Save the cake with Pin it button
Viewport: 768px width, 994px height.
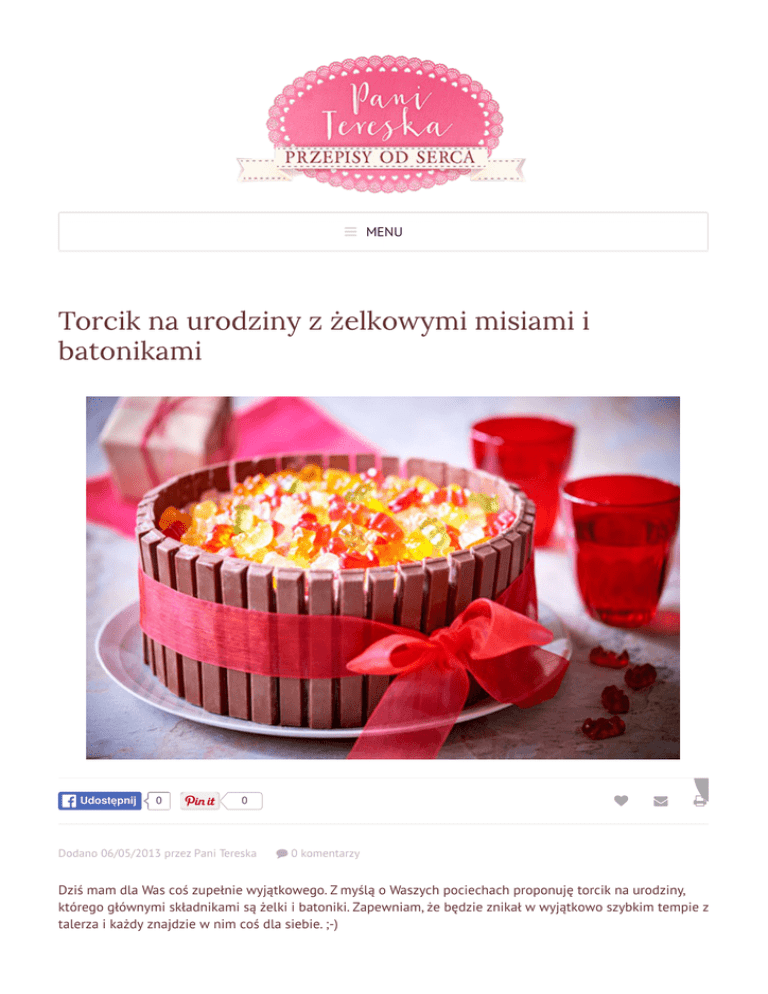(200, 801)
